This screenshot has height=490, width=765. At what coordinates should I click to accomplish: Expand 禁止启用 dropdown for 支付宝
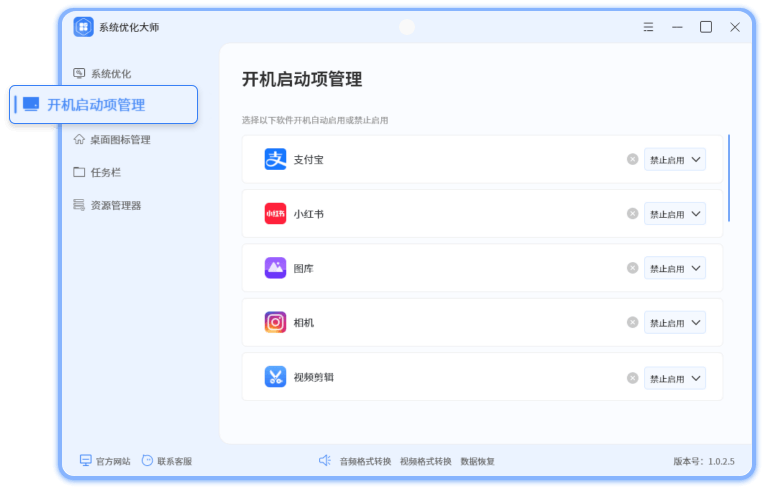pyautogui.click(x=675, y=160)
